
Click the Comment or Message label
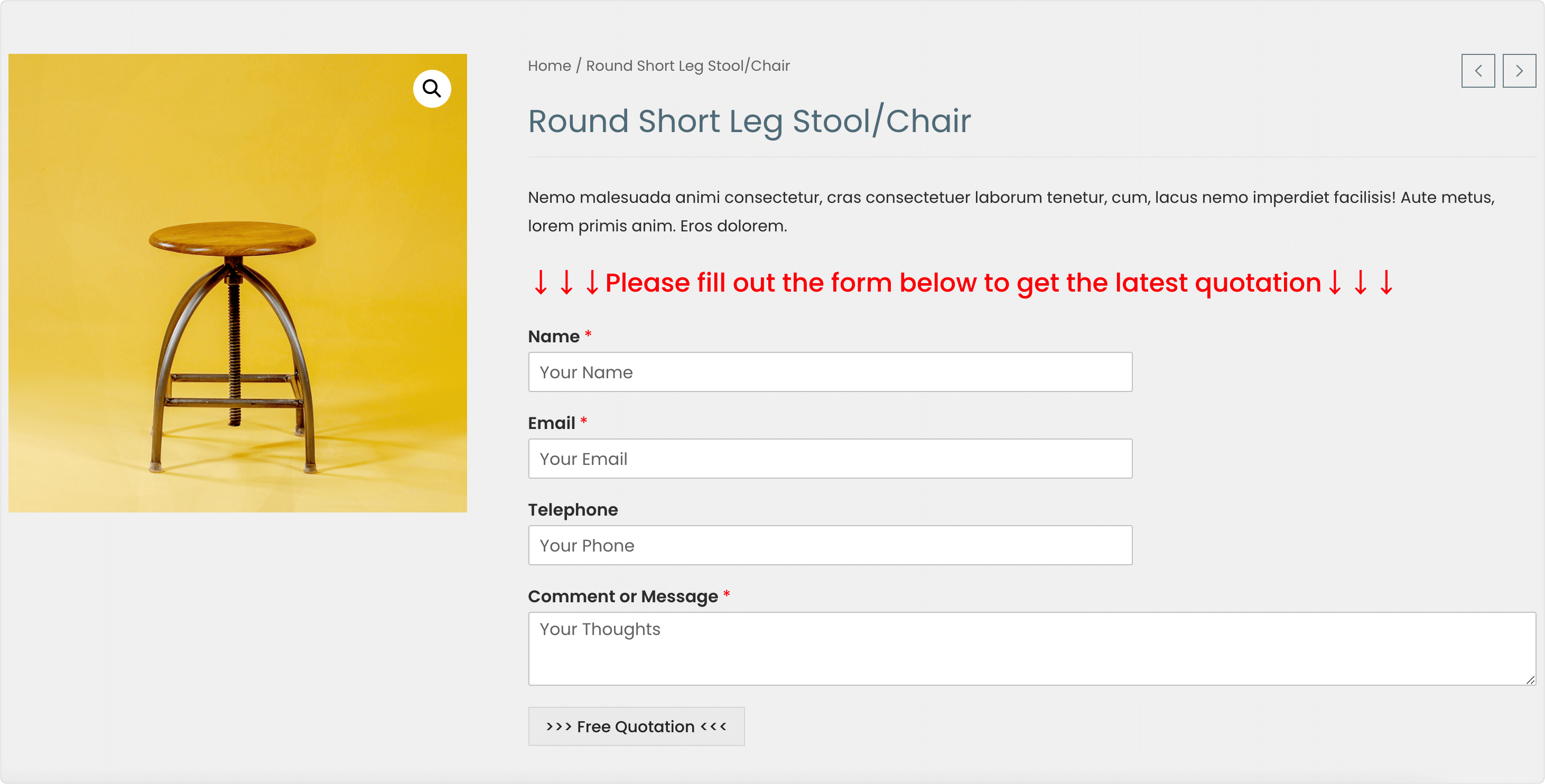(622, 596)
